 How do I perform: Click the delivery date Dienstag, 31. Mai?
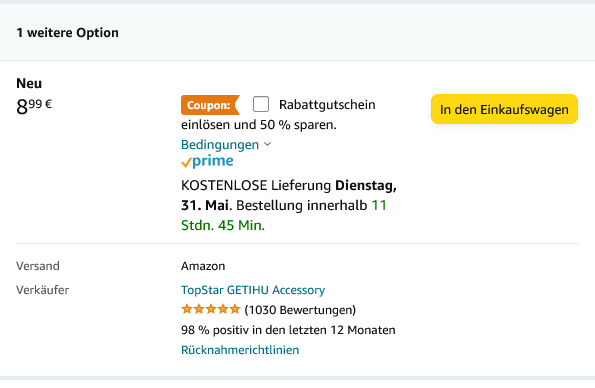[x=289, y=196]
